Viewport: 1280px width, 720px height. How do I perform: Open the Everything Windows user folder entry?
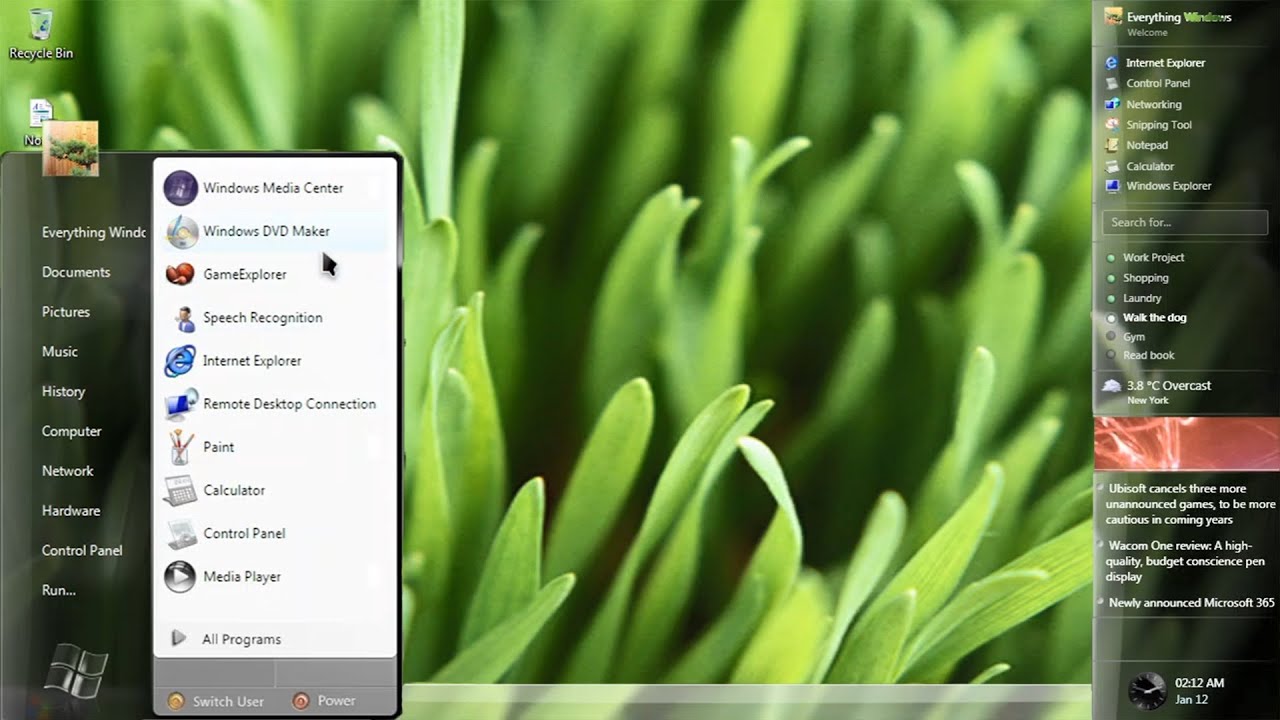(x=94, y=232)
